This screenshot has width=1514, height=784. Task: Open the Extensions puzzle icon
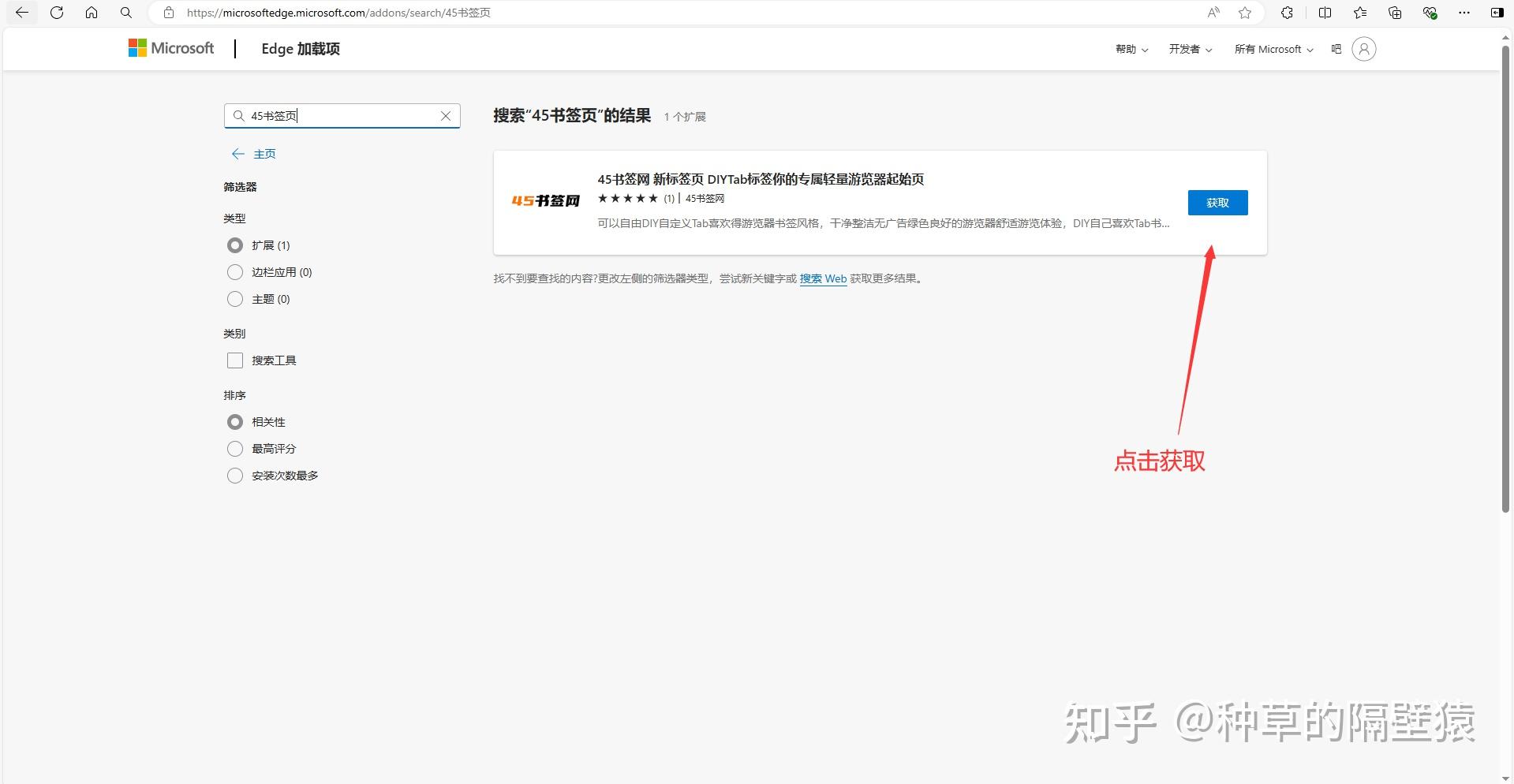pos(1287,13)
